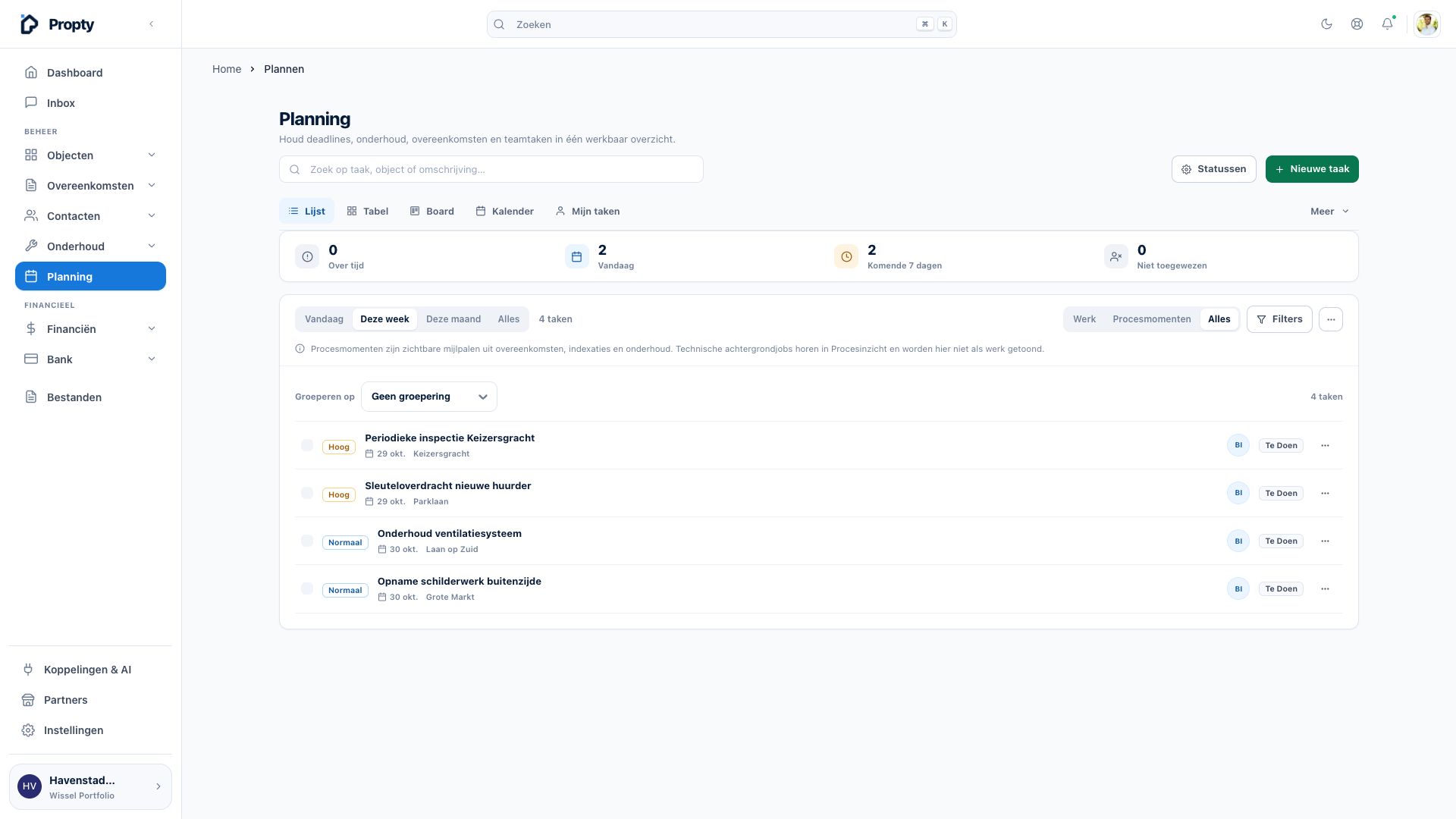Open Koppelingen & AI in the sidebar
Image resolution: width=1456 pixels, height=819 pixels.
click(x=90, y=670)
